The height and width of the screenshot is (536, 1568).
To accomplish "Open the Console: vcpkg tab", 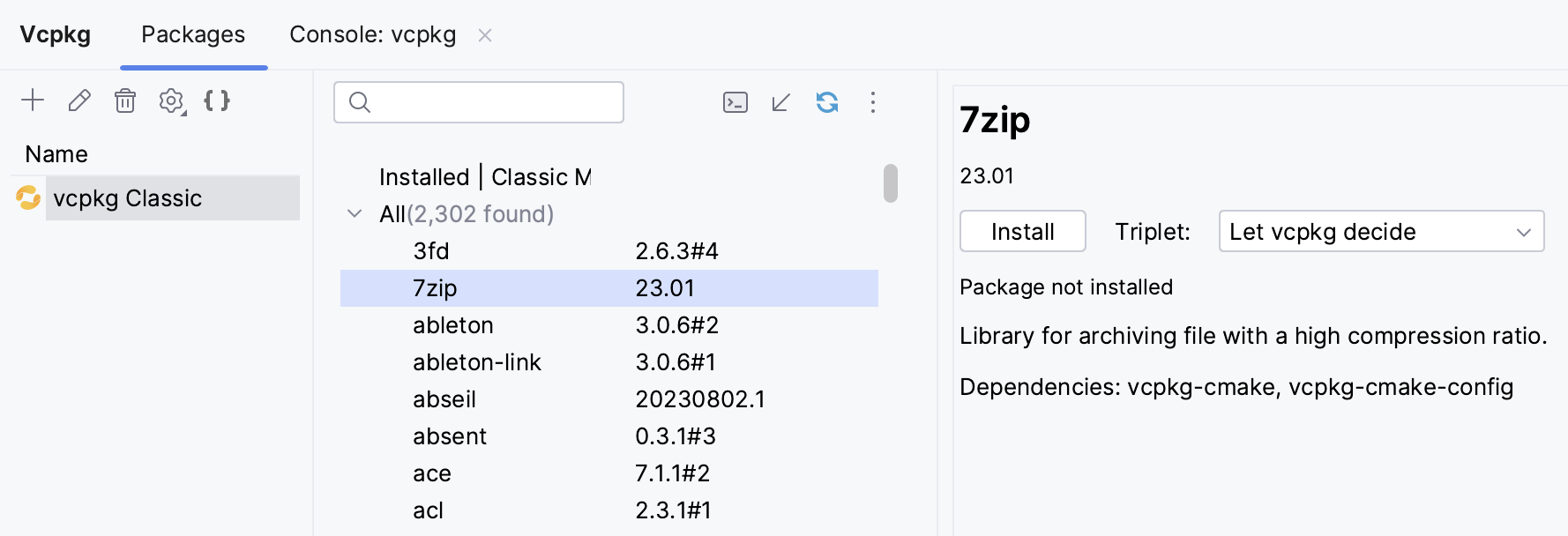I will (x=372, y=34).
